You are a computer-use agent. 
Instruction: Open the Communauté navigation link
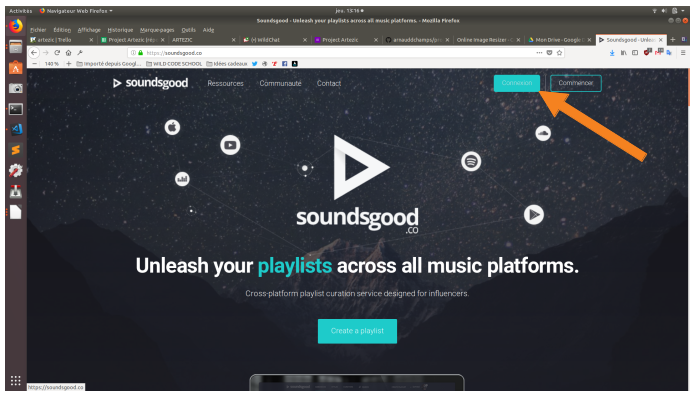(x=280, y=83)
